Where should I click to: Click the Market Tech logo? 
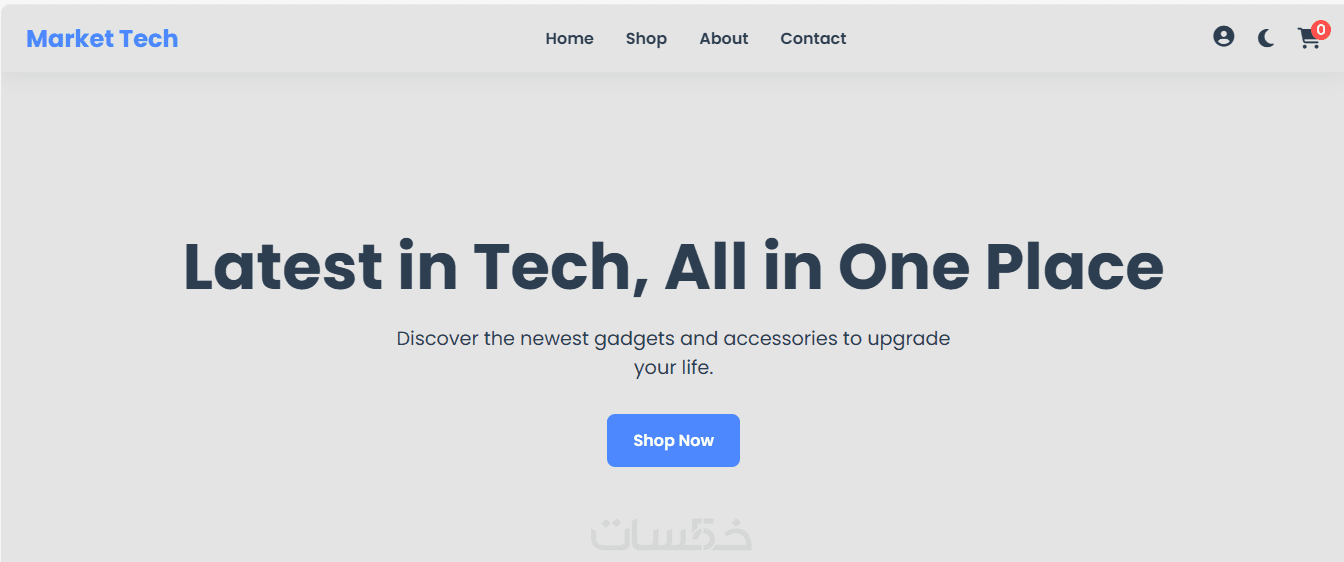pyautogui.click(x=102, y=39)
